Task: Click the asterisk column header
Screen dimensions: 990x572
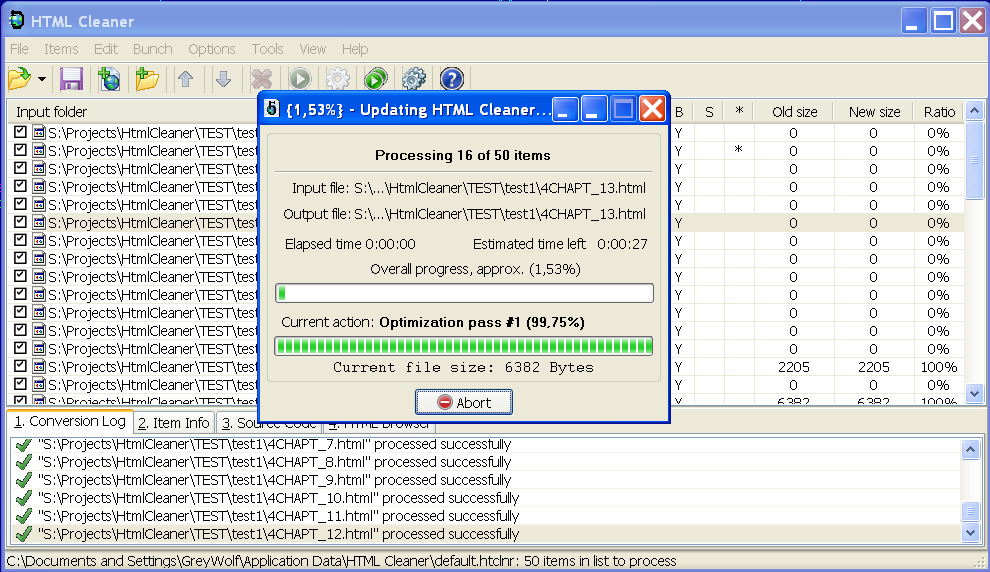Action: tap(739, 112)
